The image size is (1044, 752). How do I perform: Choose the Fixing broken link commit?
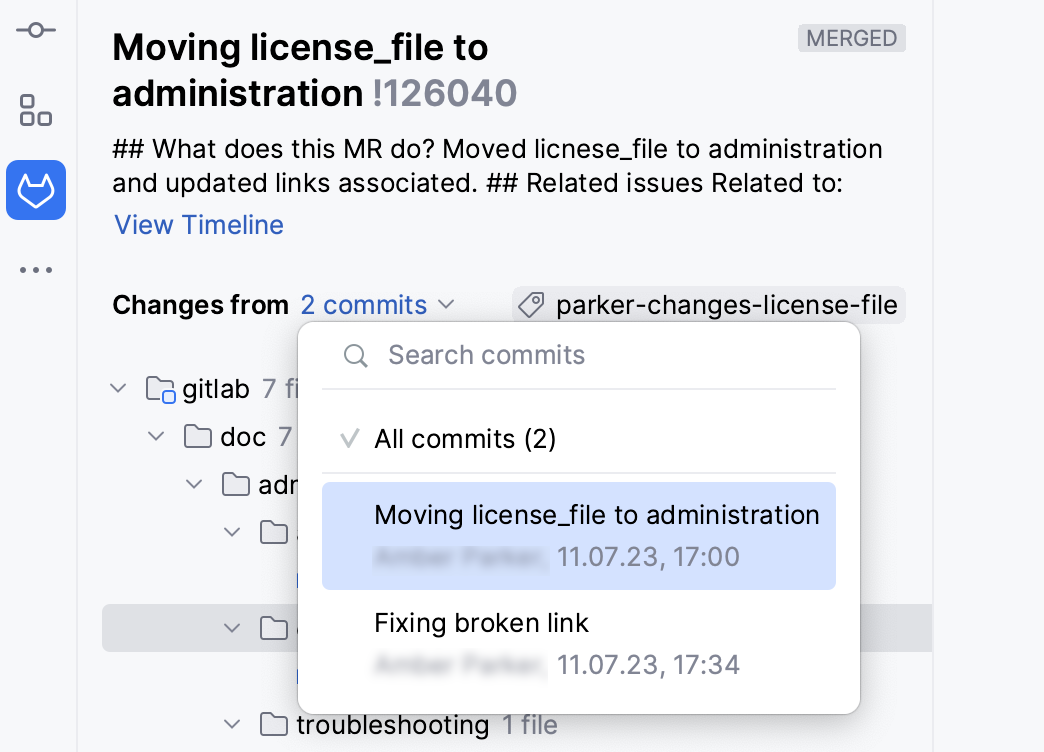pyautogui.click(x=578, y=643)
